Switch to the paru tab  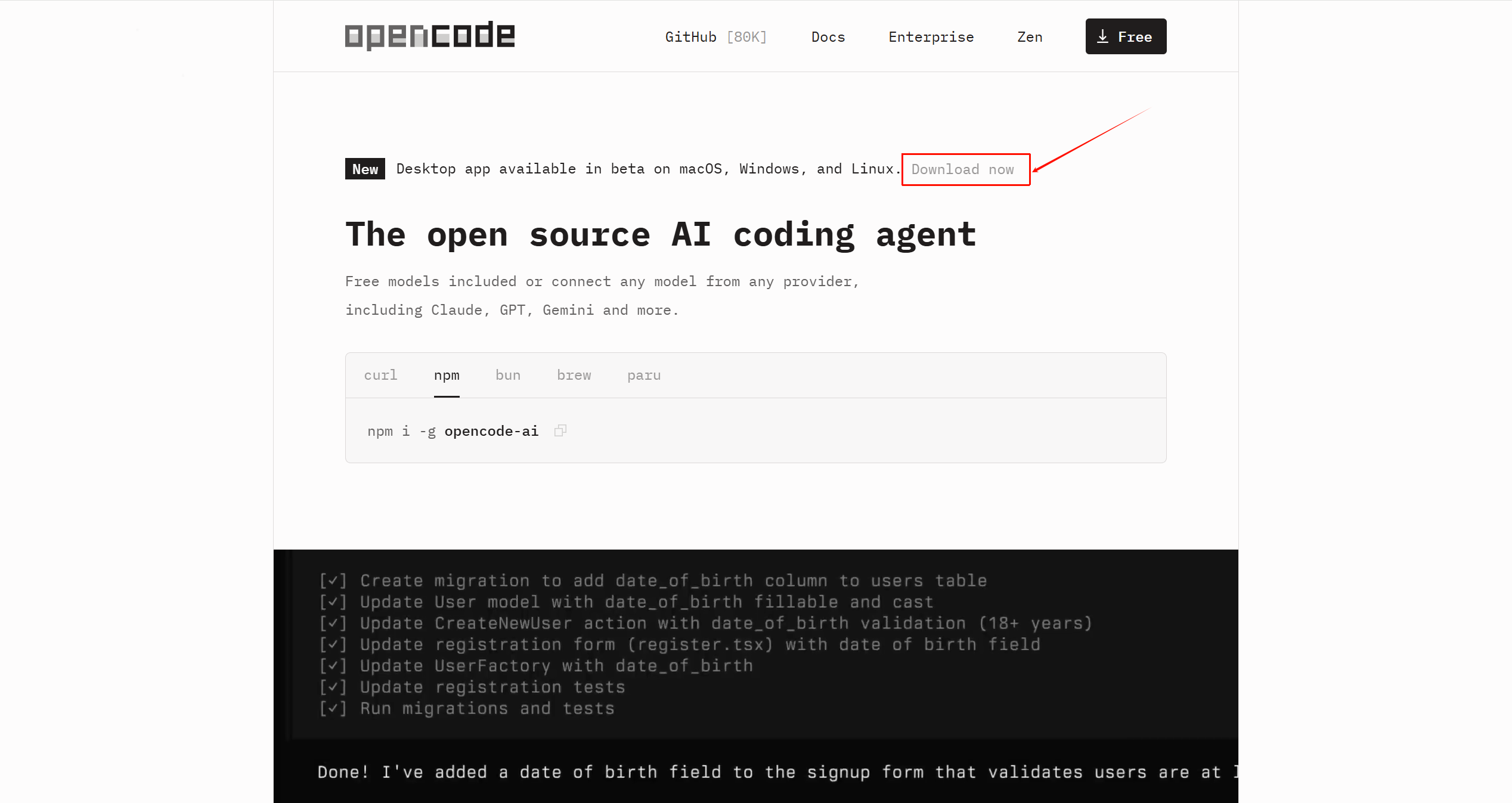(644, 376)
